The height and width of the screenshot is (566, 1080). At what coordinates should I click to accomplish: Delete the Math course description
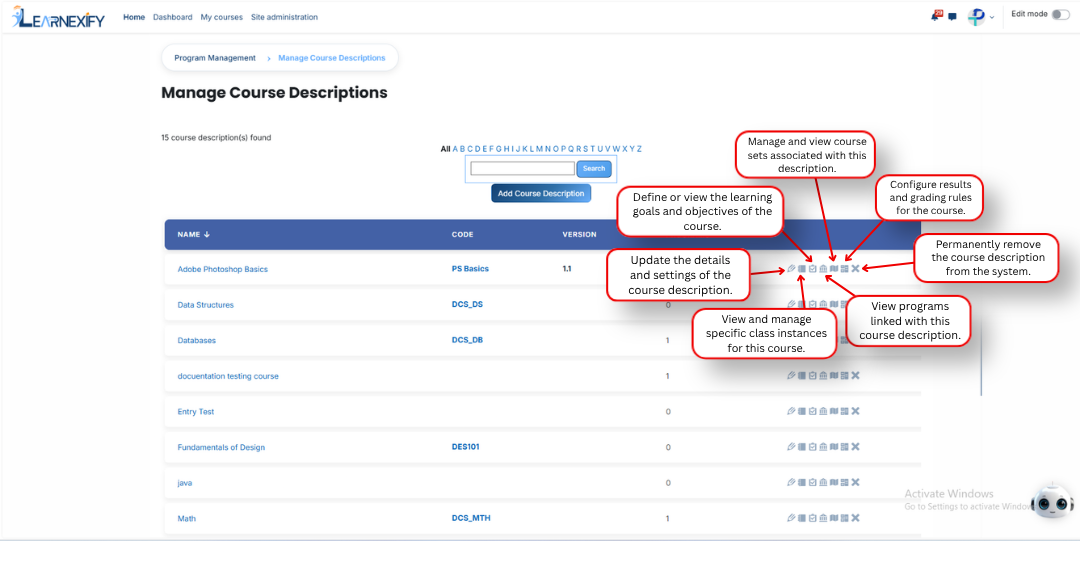(855, 518)
